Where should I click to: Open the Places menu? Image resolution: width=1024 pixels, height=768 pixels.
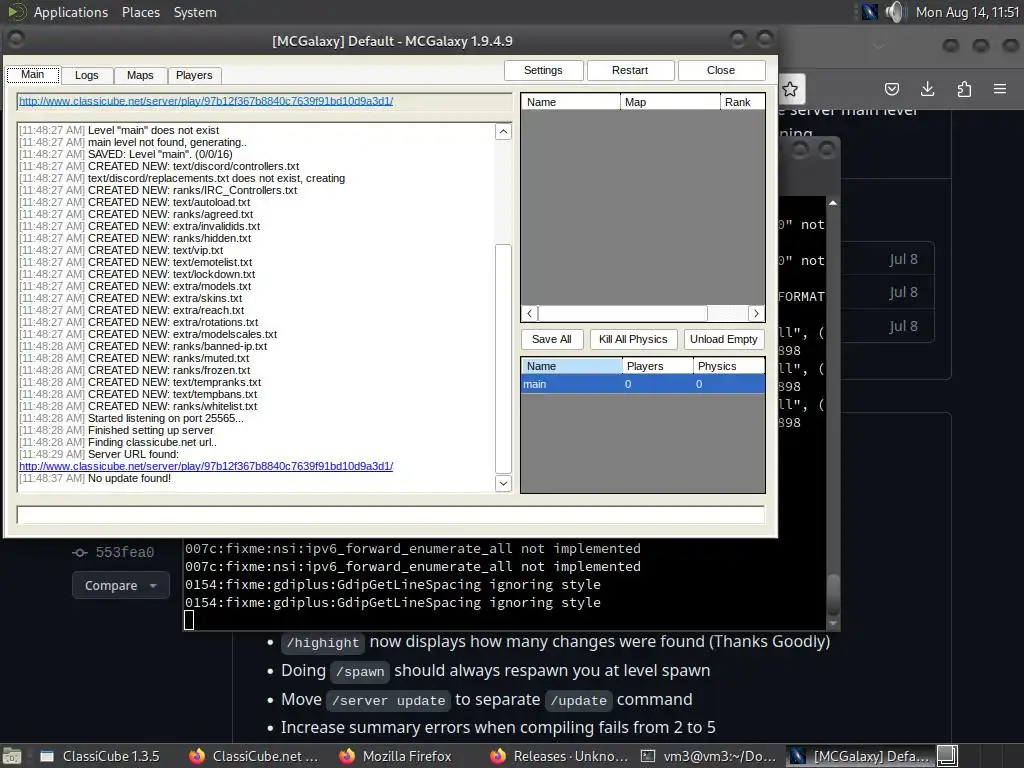point(140,12)
